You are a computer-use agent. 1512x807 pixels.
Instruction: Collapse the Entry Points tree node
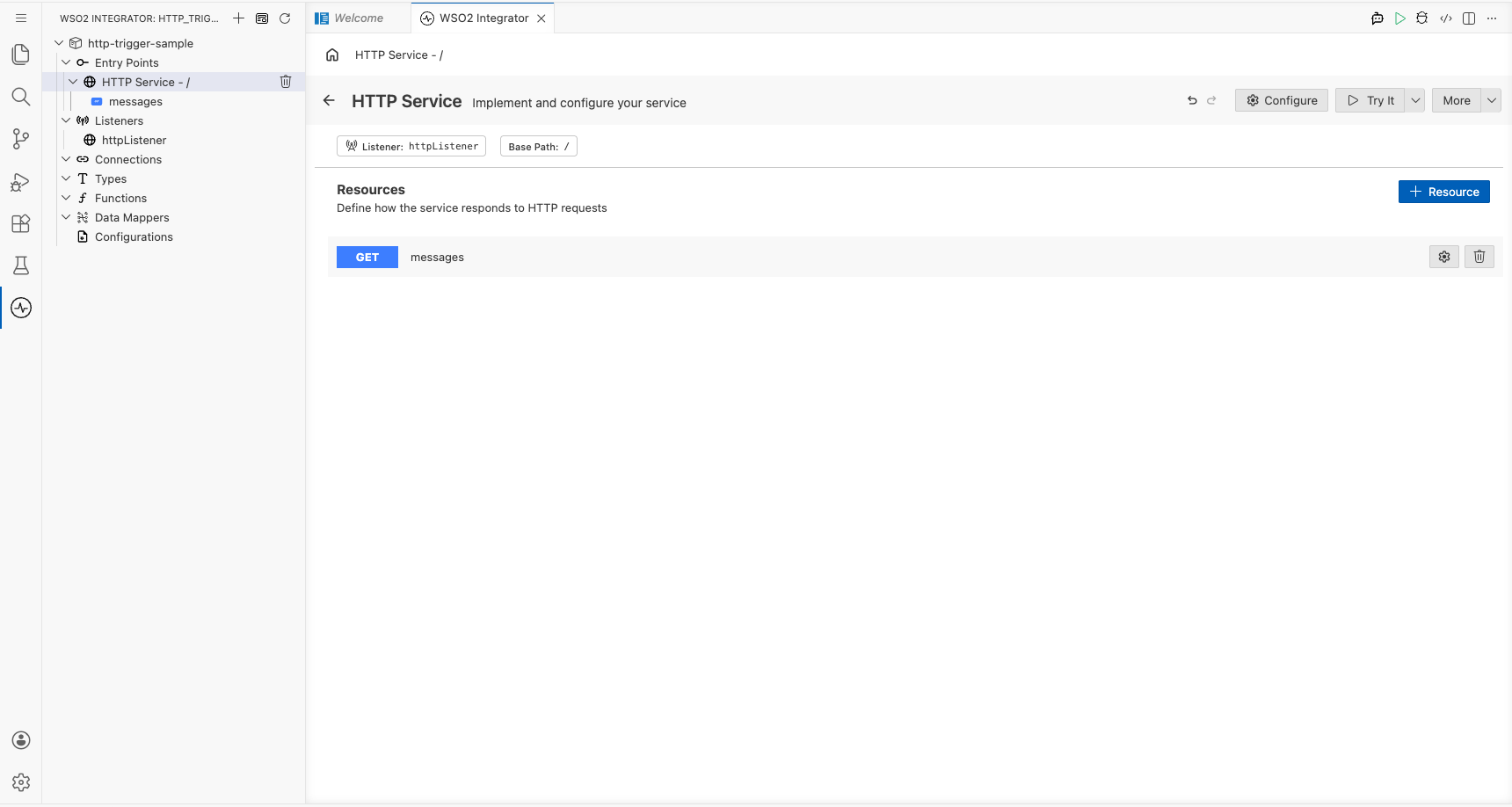[66, 62]
